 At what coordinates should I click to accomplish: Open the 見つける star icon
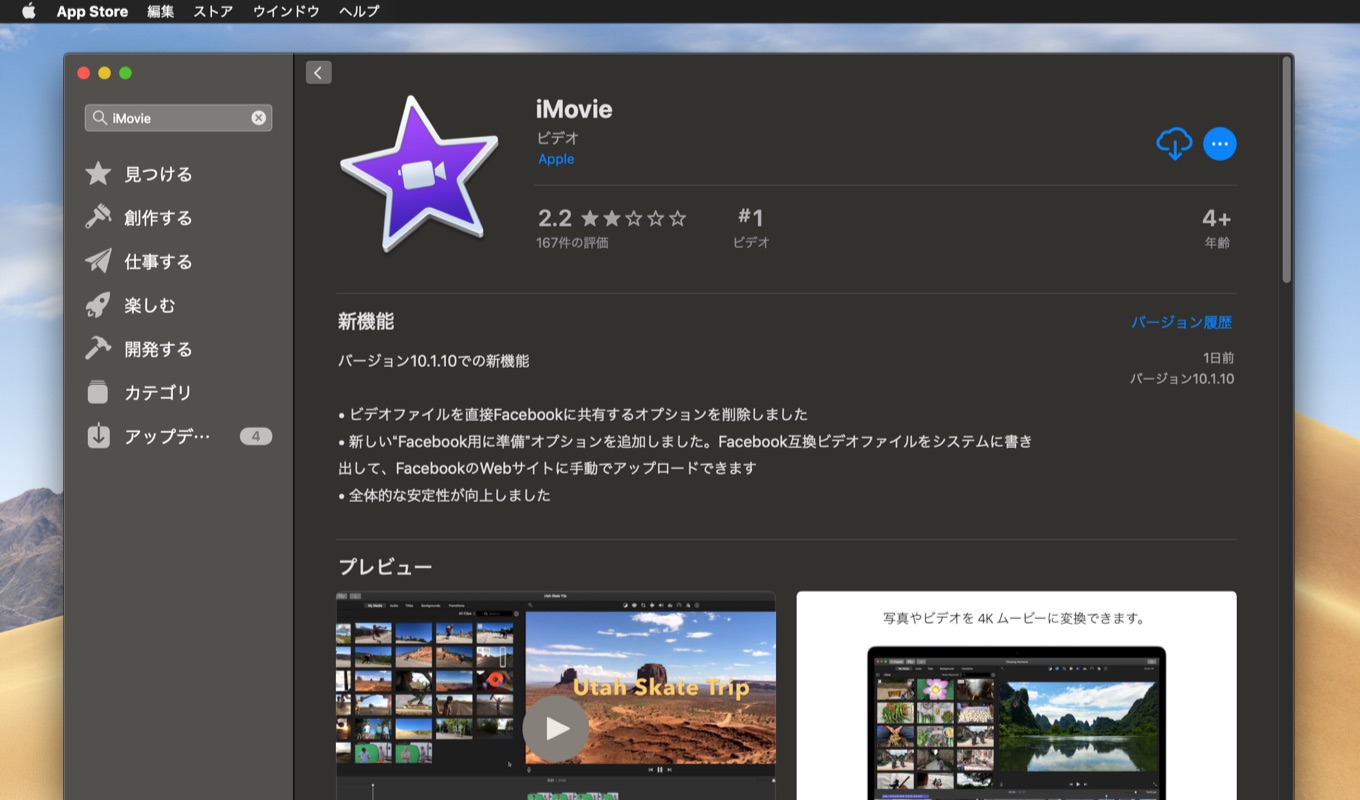click(98, 174)
